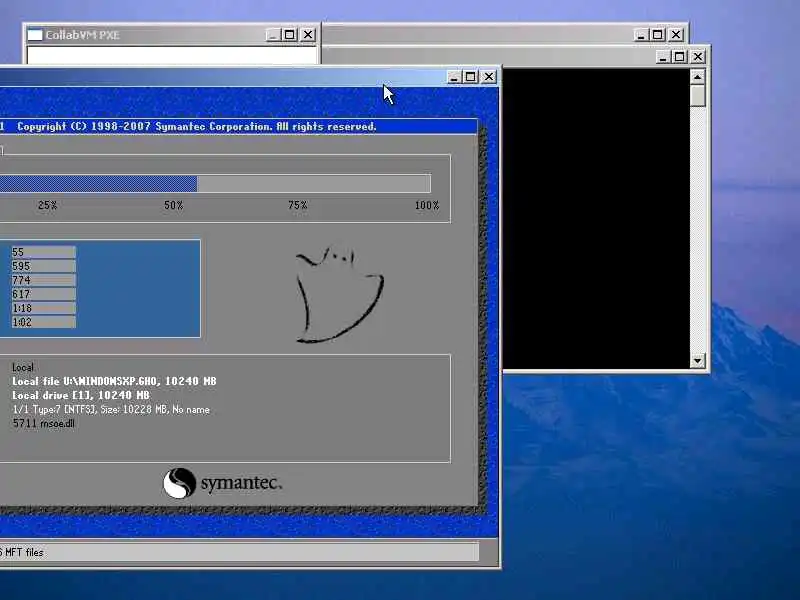The height and width of the screenshot is (600, 800).
Task: Minimize the Symantec Ghost window
Action: click(x=454, y=77)
